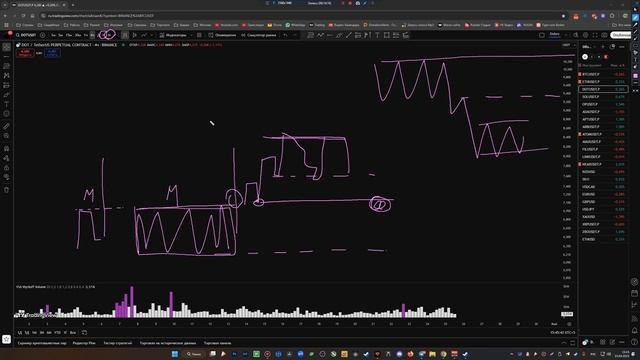Toggle magnet mode in left toolbar

7,149
